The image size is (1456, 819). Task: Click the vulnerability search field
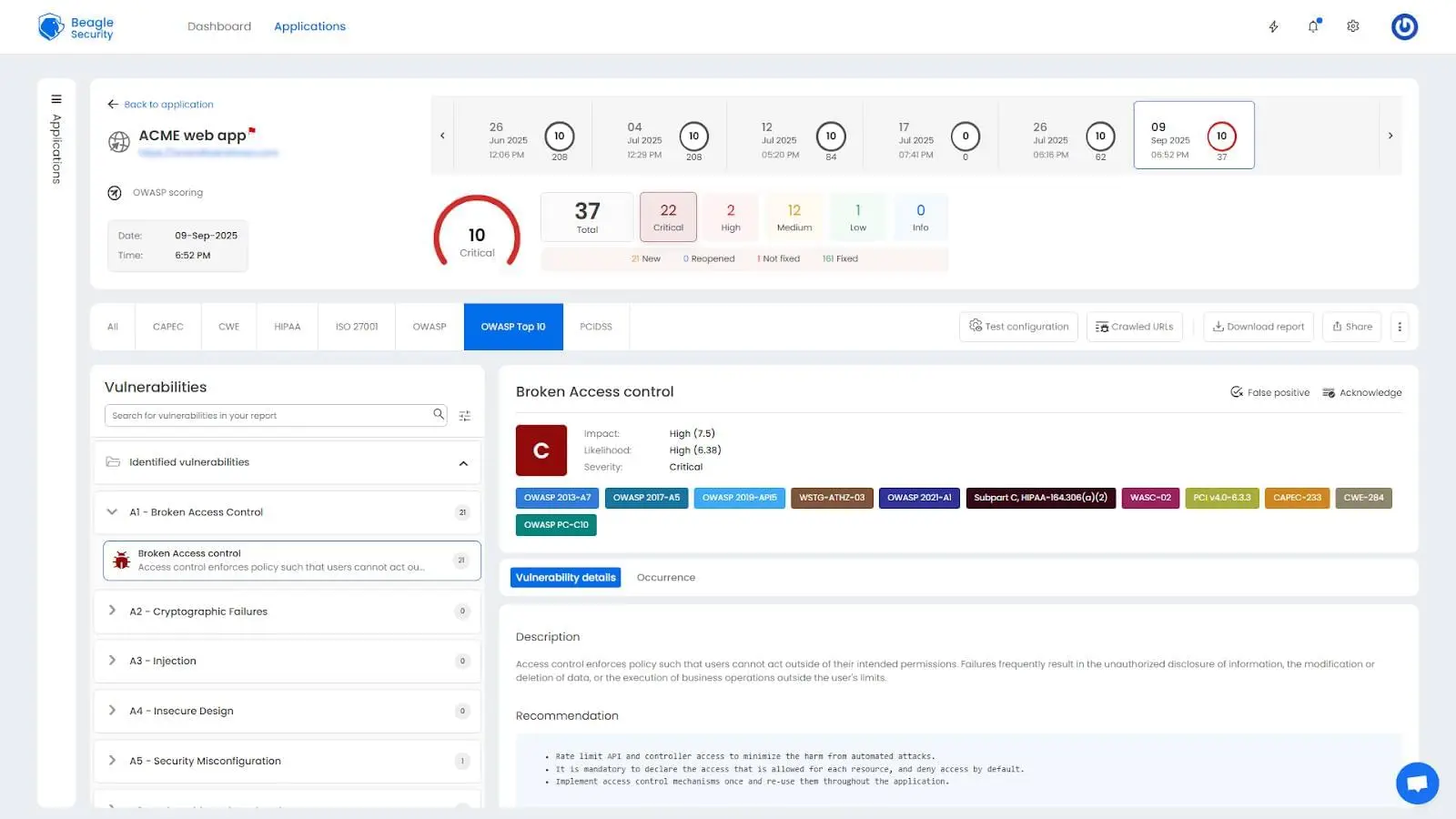coord(268,416)
